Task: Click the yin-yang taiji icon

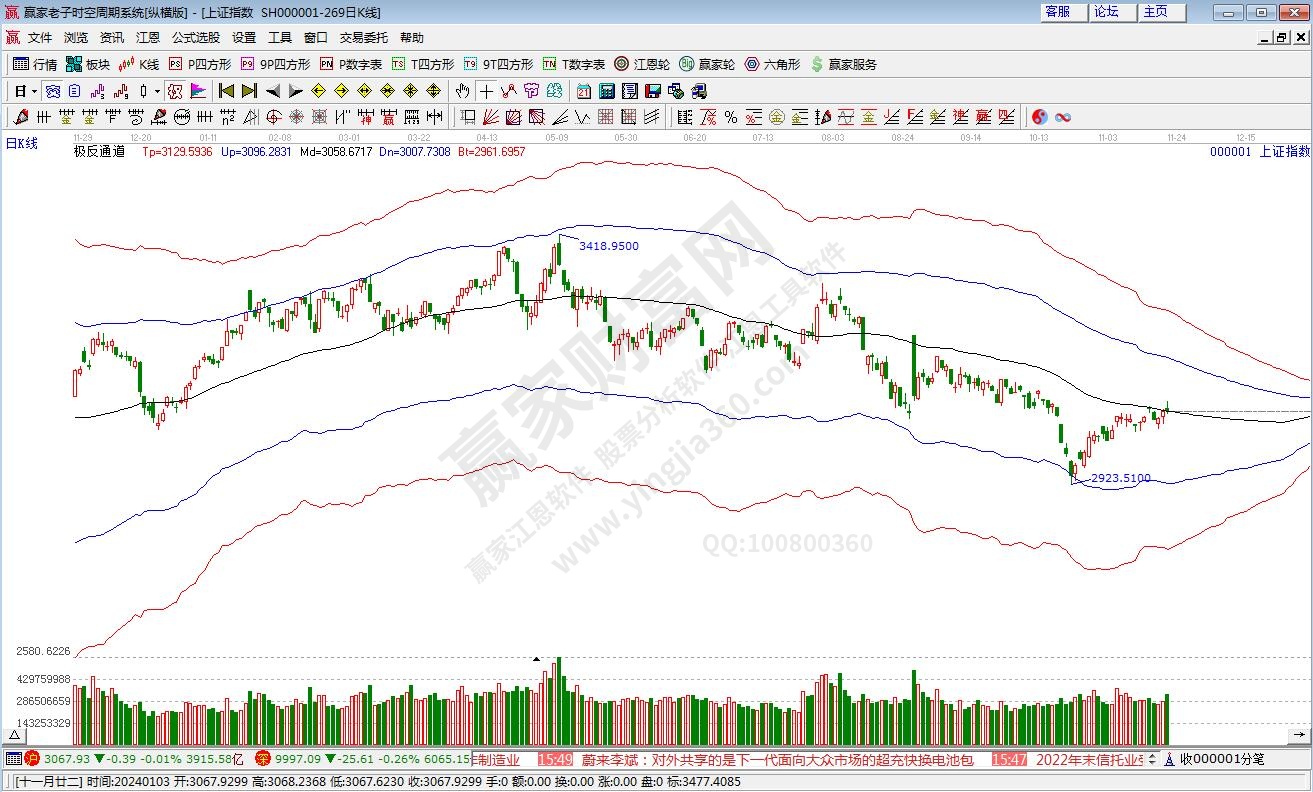Action: pos(1040,117)
